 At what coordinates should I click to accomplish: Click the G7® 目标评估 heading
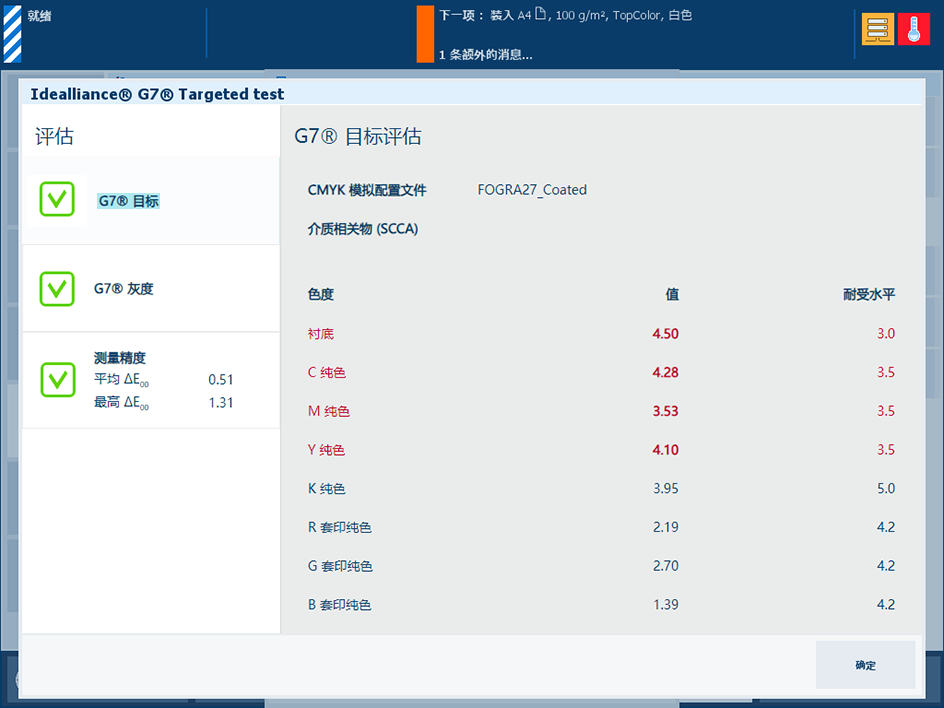358,136
